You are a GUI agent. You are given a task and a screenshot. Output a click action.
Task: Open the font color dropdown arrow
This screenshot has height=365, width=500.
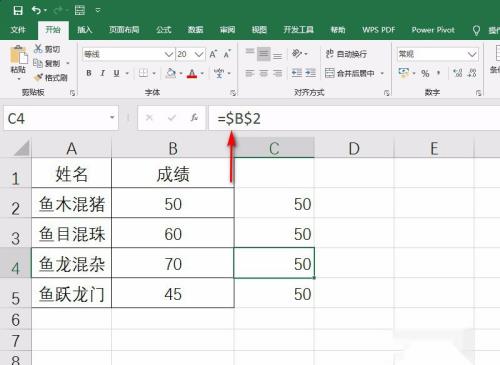point(202,73)
